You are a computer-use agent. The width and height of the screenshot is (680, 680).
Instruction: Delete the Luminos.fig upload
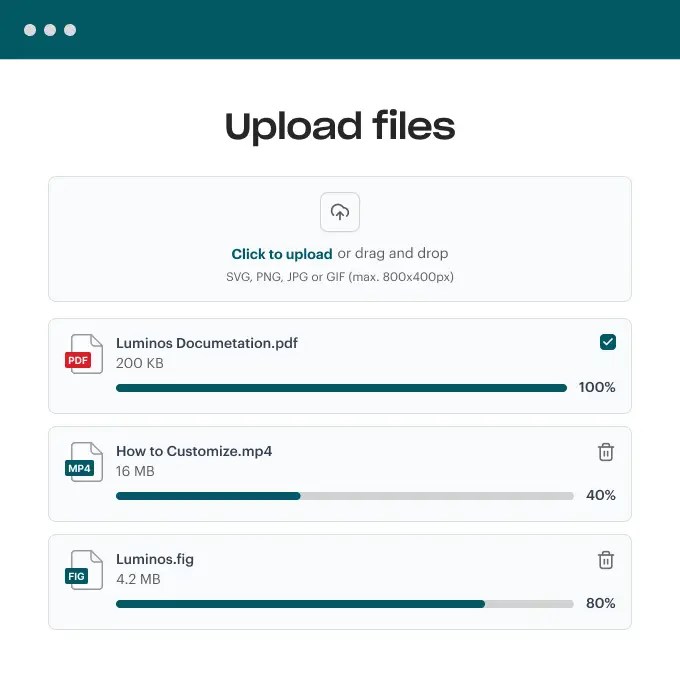tap(605, 560)
